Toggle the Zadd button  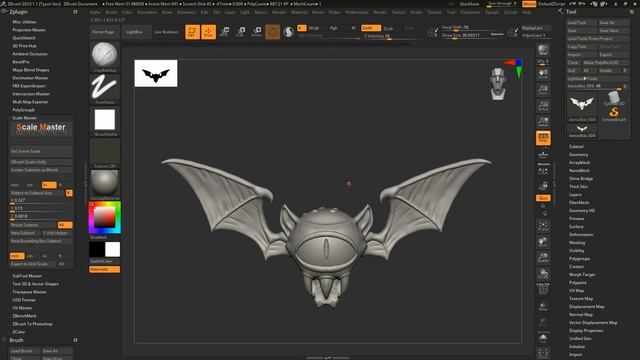pyautogui.click(x=371, y=28)
